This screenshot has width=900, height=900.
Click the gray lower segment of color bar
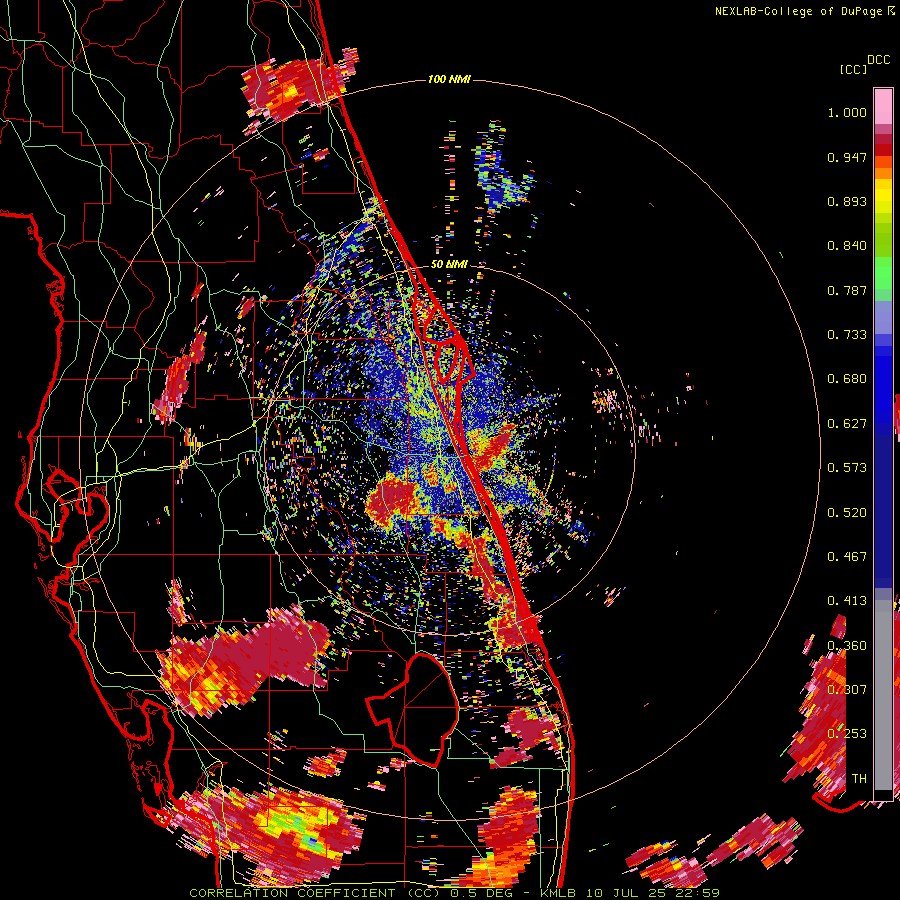pos(883,695)
